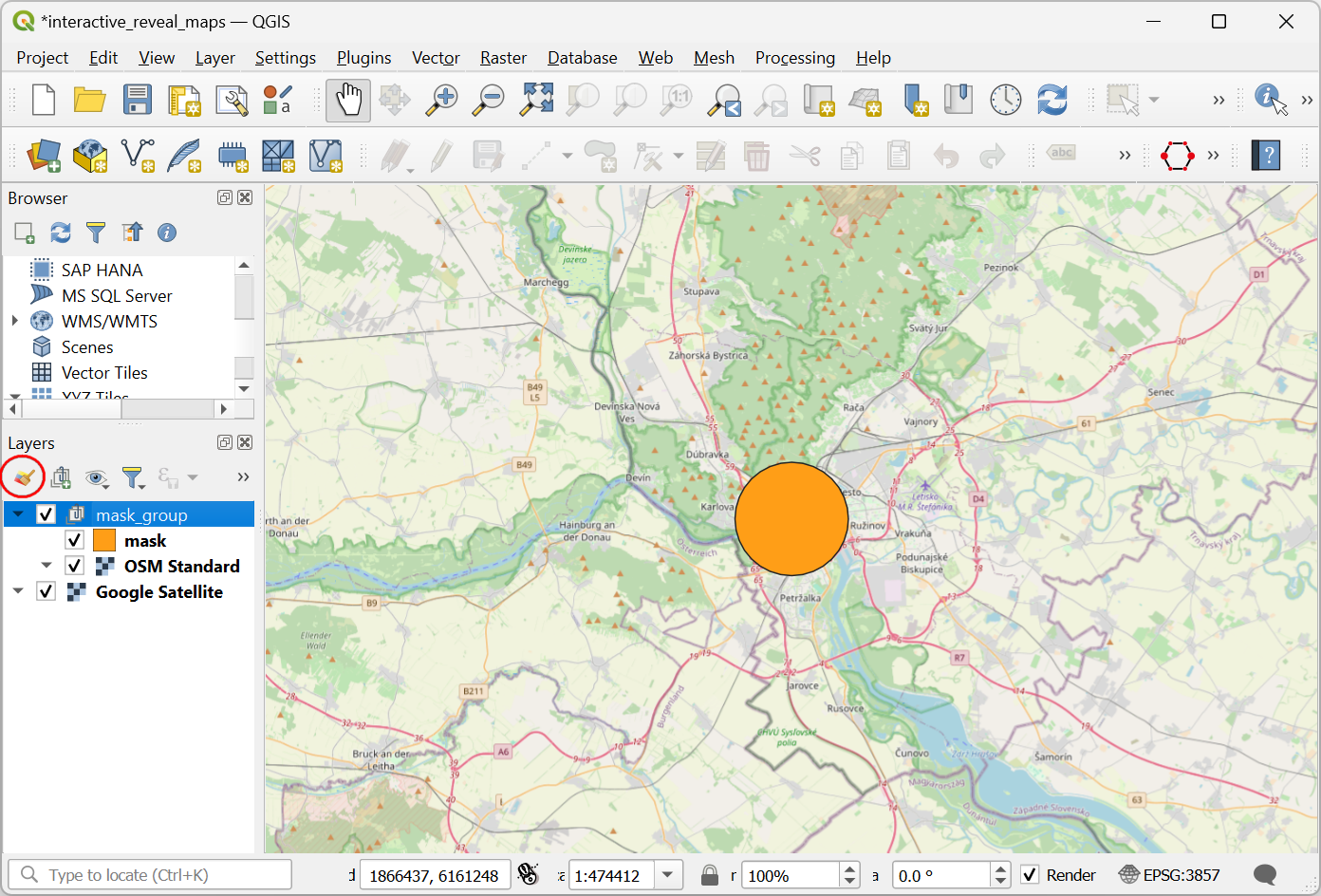1321x896 pixels.
Task: Click the EPSG:3857 CRS button
Action: tap(1169, 875)
